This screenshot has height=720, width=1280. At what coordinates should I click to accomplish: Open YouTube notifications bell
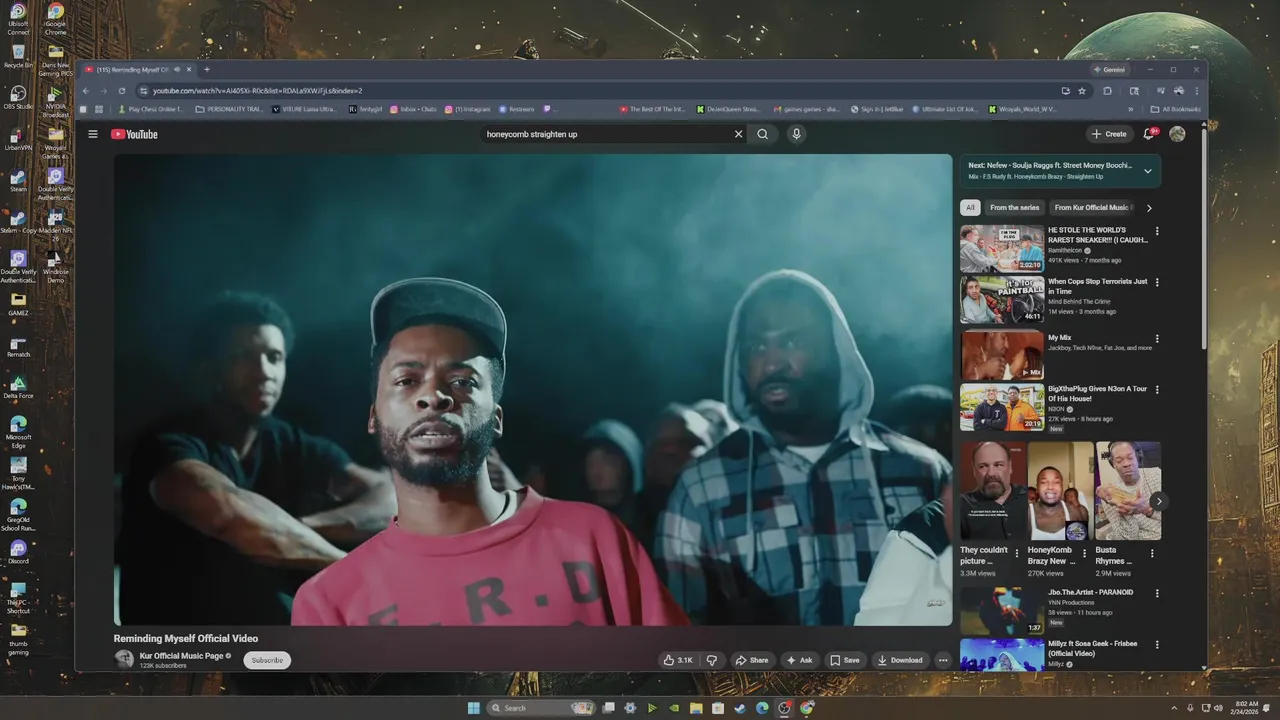coord(1149,134)
